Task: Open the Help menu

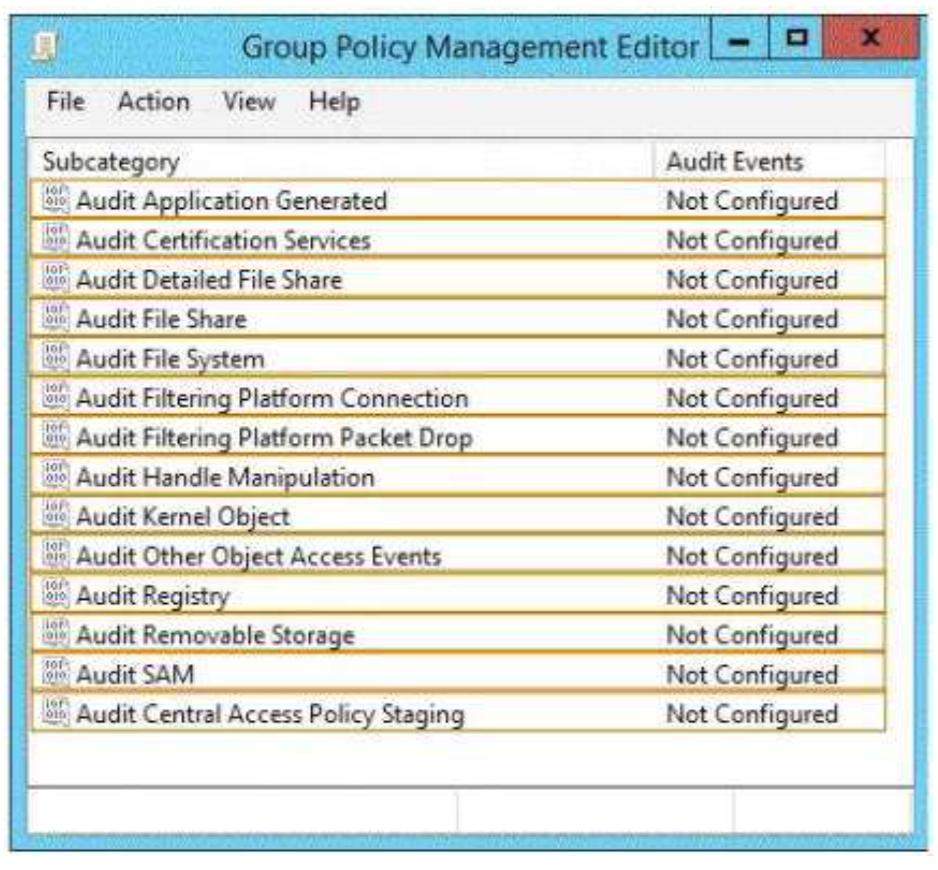Action: click(x=334, y=102)
